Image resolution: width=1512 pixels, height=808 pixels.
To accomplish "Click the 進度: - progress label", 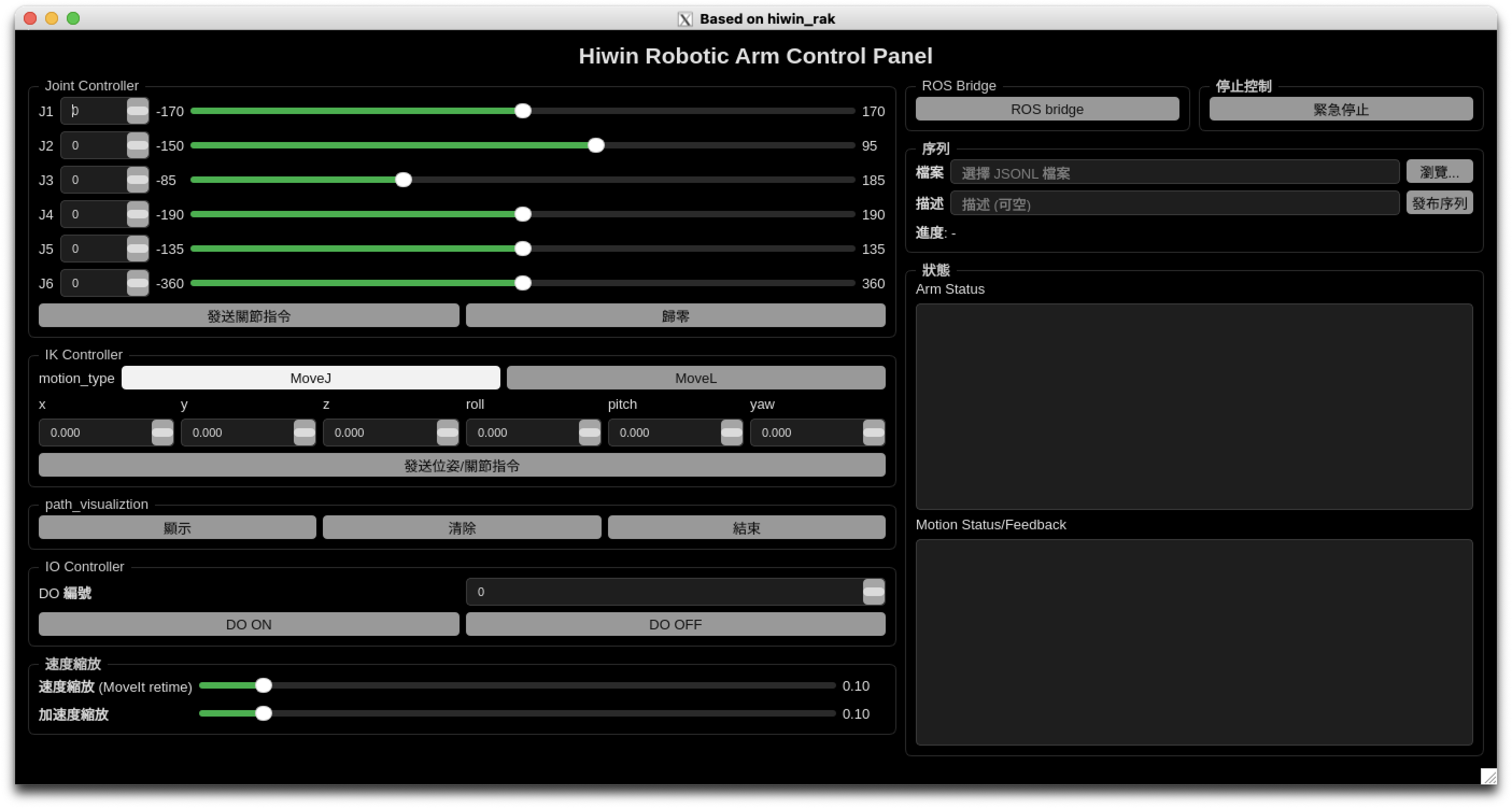I will tap(936, 233).
